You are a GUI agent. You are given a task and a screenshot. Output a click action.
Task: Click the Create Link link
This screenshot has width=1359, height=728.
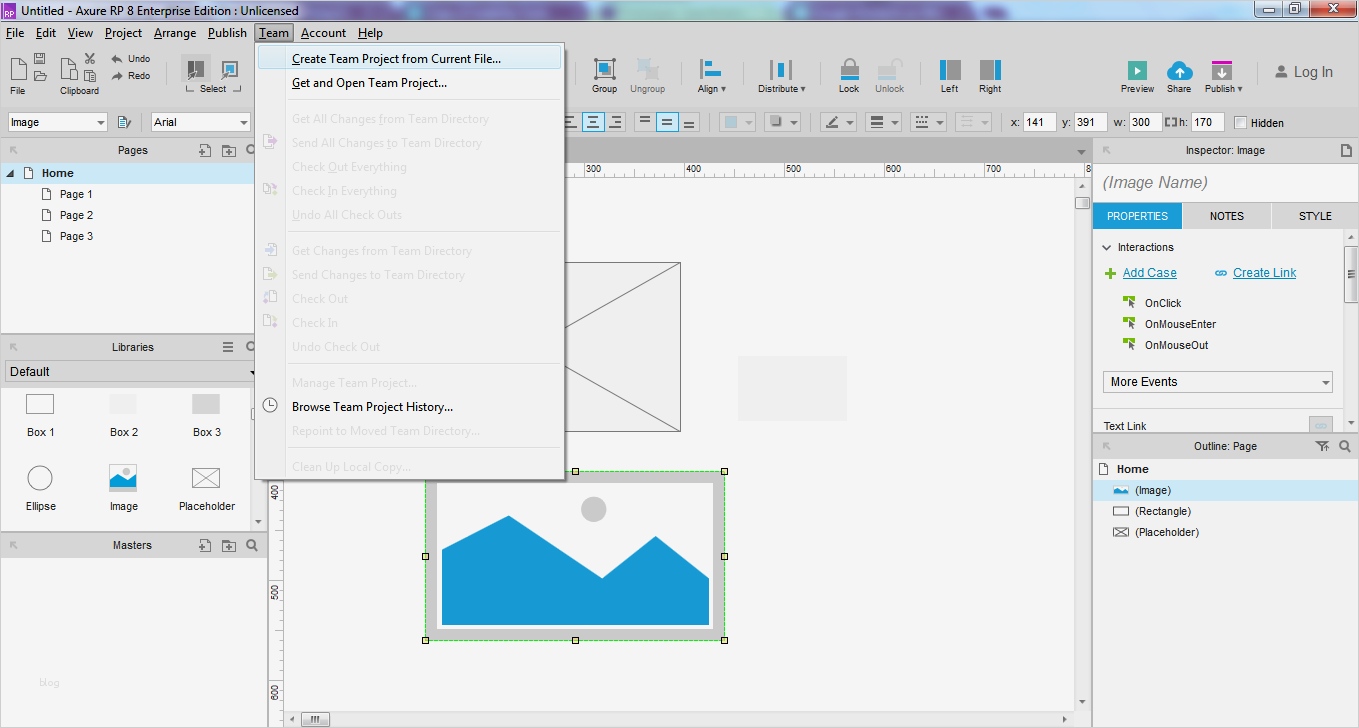1264,273
